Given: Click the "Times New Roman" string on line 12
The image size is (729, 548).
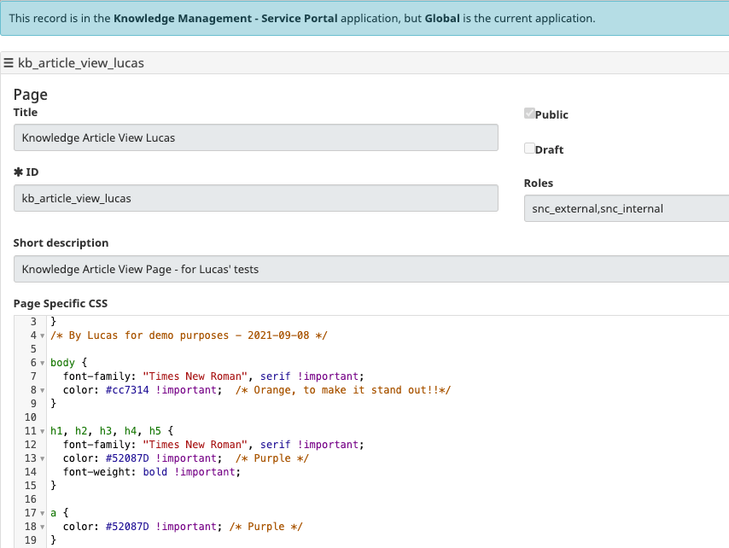Looking at the screenshot, I should (x=195, y=444).
